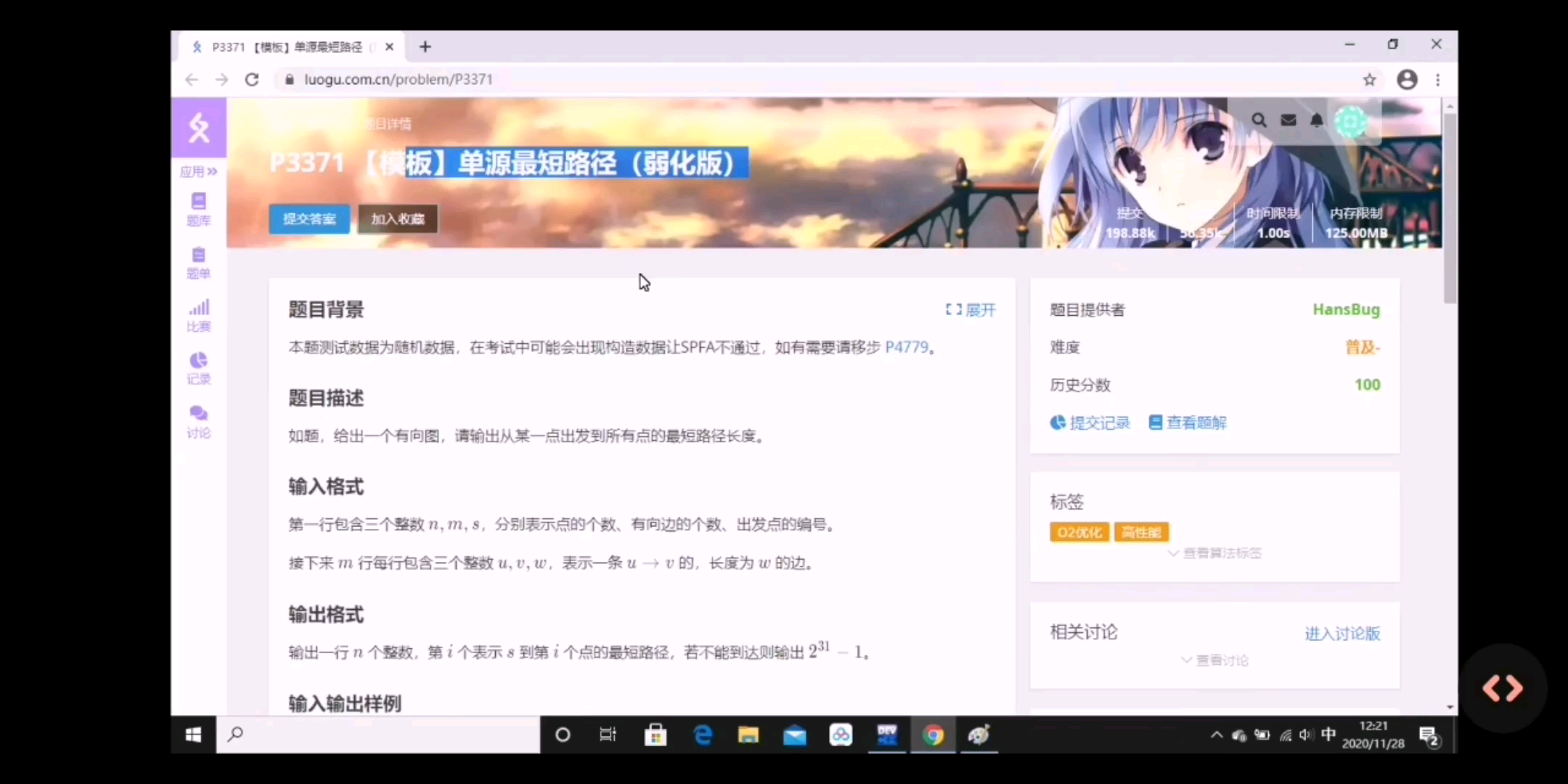Click the 提交答案 button
Screen dimensions: 1568x784
pos(309,219)
